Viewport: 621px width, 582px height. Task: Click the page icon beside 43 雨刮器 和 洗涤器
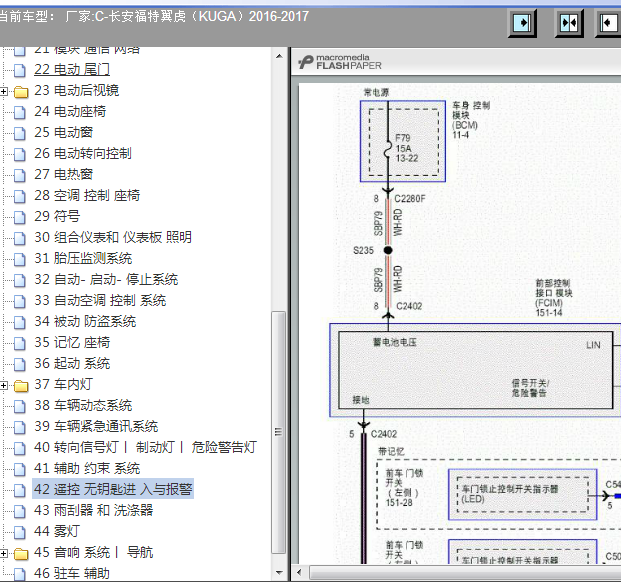coord(19,511)
